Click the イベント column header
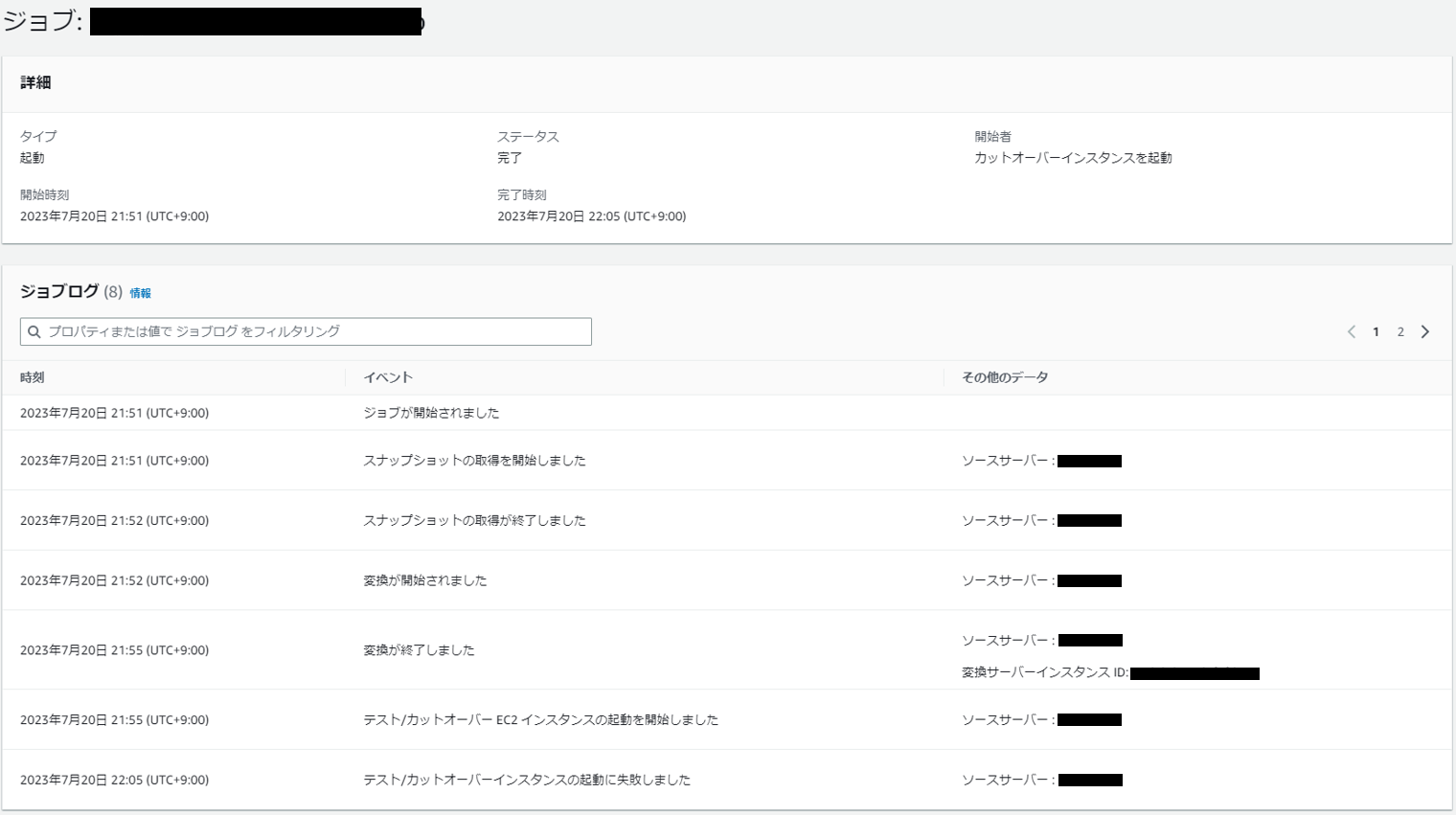Viewport: 1456px width, 816px height. (388, 377)
